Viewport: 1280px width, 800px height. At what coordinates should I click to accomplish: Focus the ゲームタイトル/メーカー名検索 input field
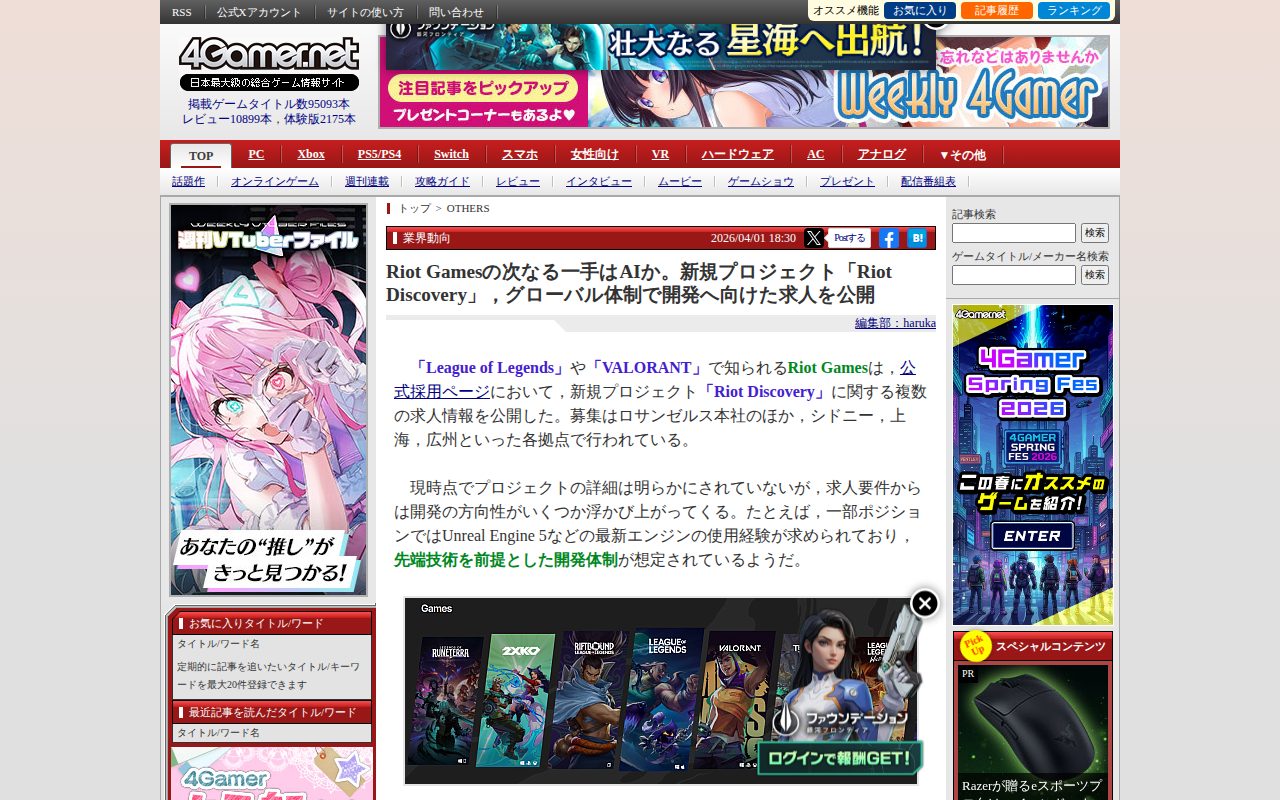1014,275
